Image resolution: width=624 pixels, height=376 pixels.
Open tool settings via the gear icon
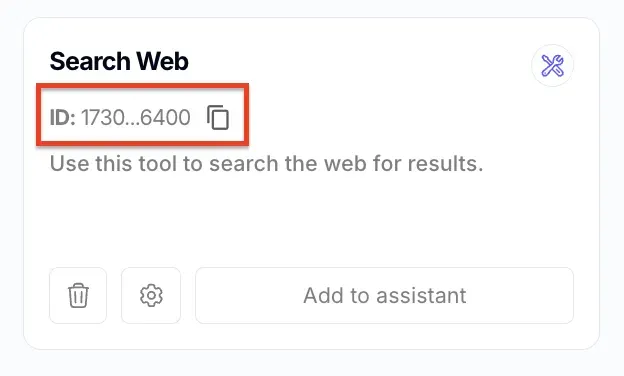pyautogui.click(x=151, y=295)
